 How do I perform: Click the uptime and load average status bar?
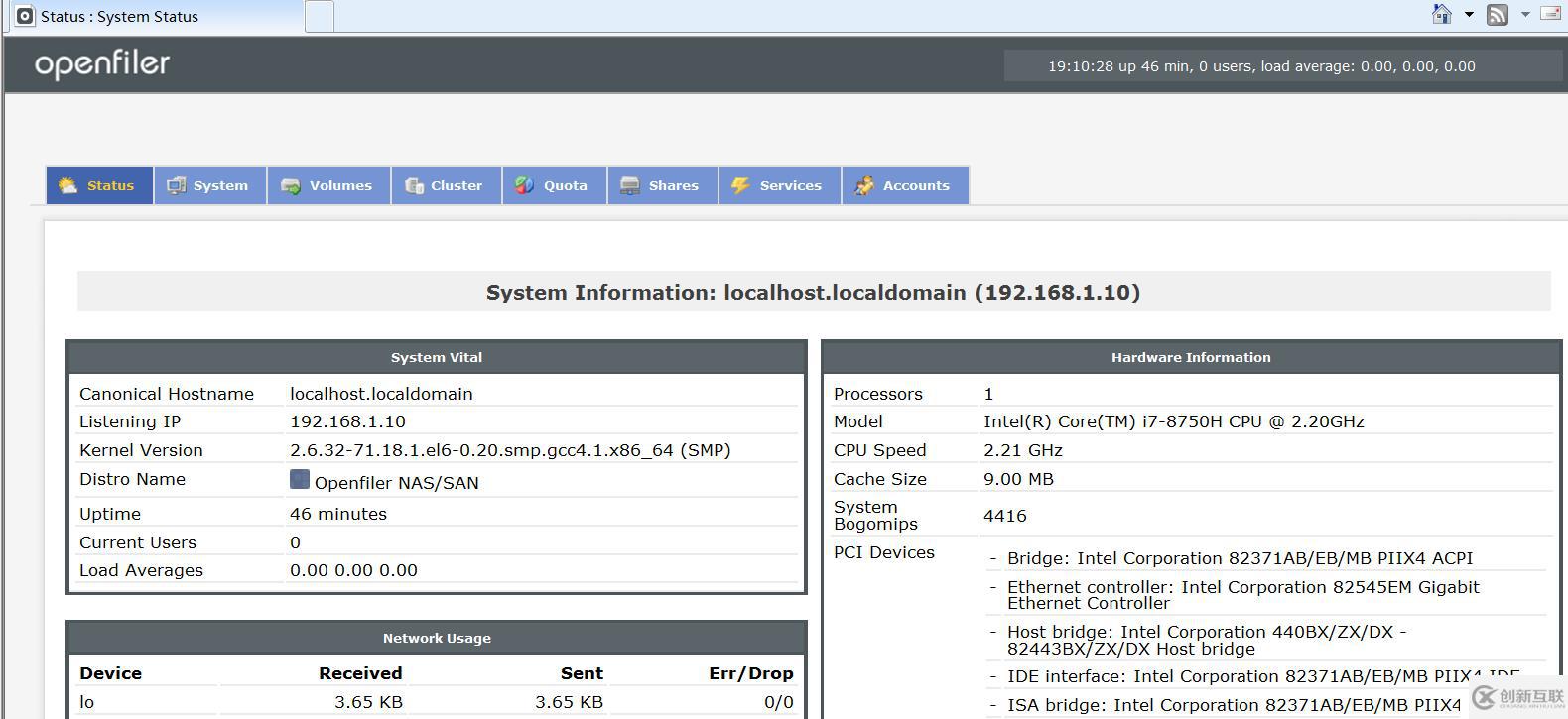coord(1260,66)
